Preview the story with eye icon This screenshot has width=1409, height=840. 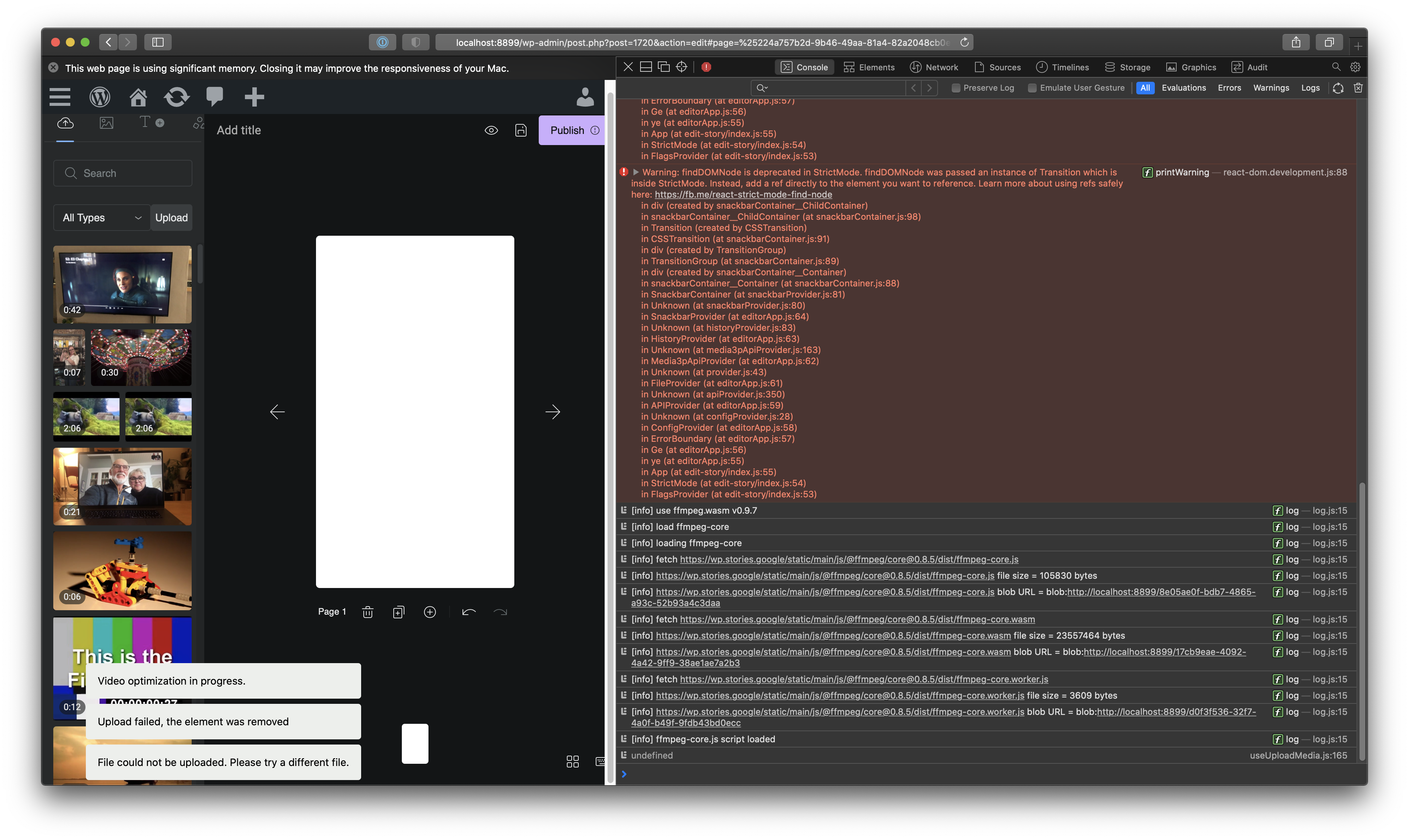tap(491, 130)
